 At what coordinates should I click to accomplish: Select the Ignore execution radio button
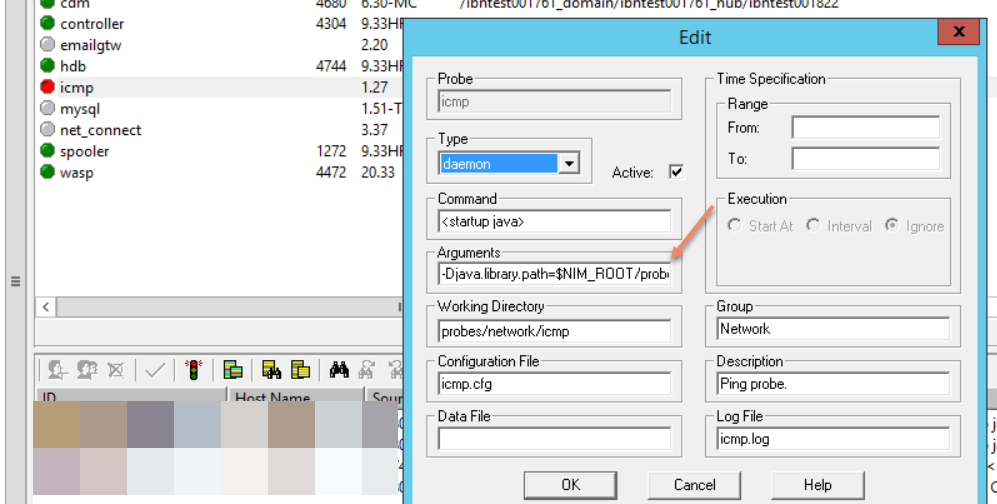tap(892, 226)
